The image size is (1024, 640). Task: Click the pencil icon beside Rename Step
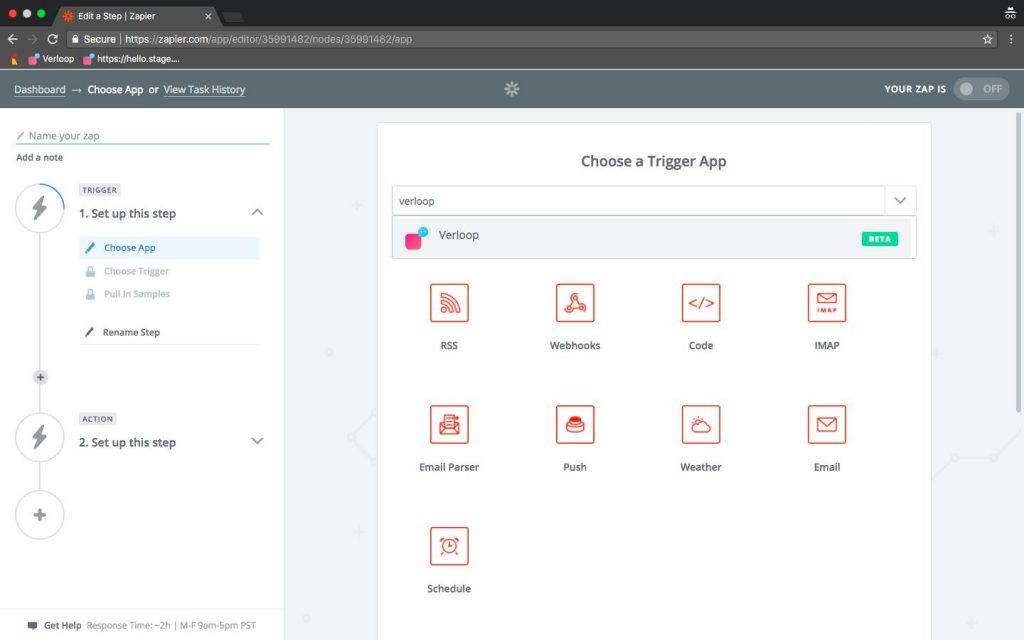tap(89, 332)
